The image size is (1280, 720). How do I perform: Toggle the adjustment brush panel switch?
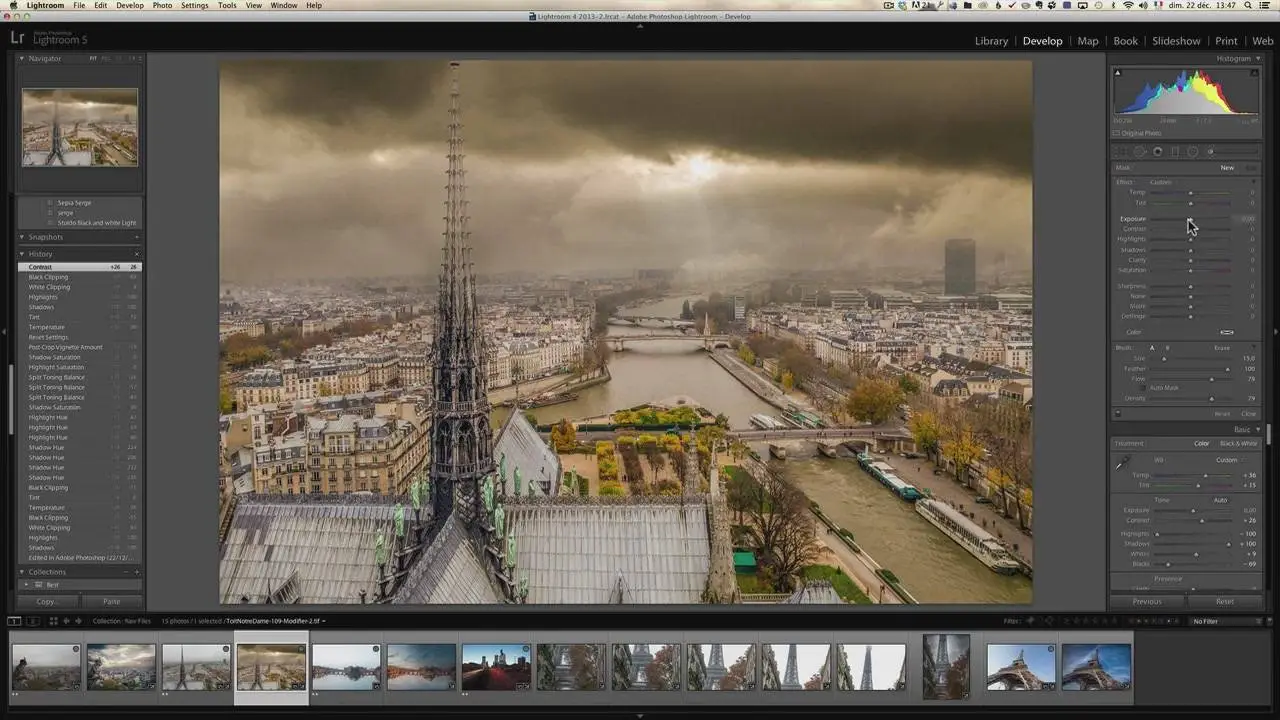click(x=1118, y=413)
